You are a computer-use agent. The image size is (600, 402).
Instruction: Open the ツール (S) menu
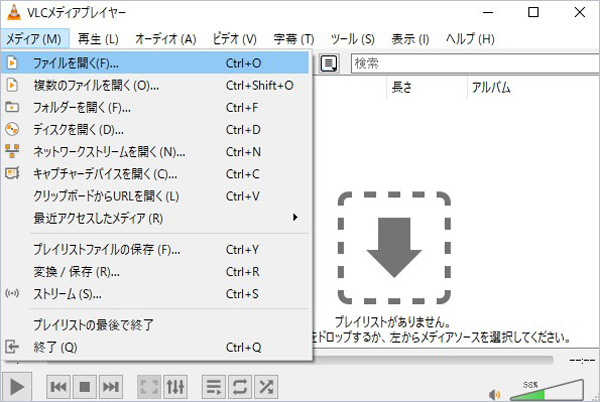tap(352, 39)
